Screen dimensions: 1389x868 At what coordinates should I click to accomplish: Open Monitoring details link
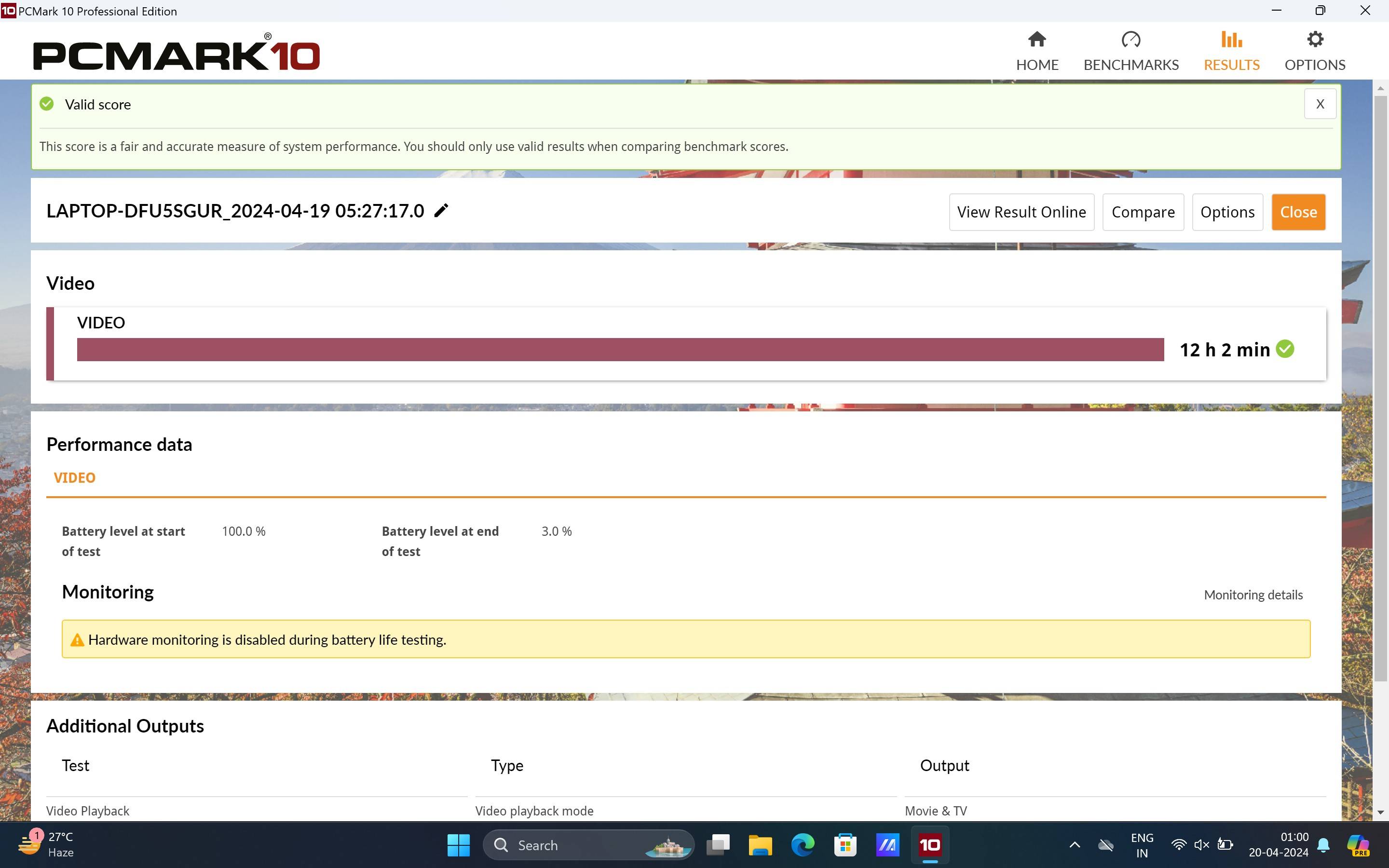1253,595
